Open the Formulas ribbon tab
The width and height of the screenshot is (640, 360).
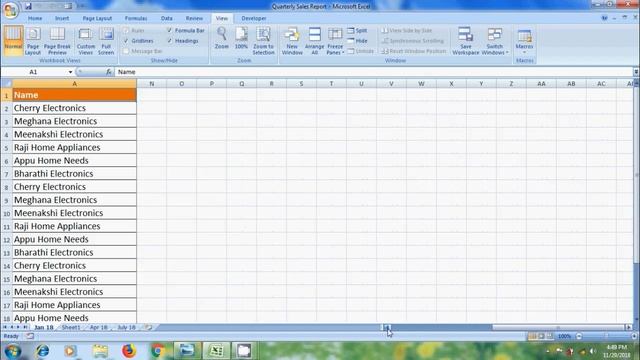[136, 18]
